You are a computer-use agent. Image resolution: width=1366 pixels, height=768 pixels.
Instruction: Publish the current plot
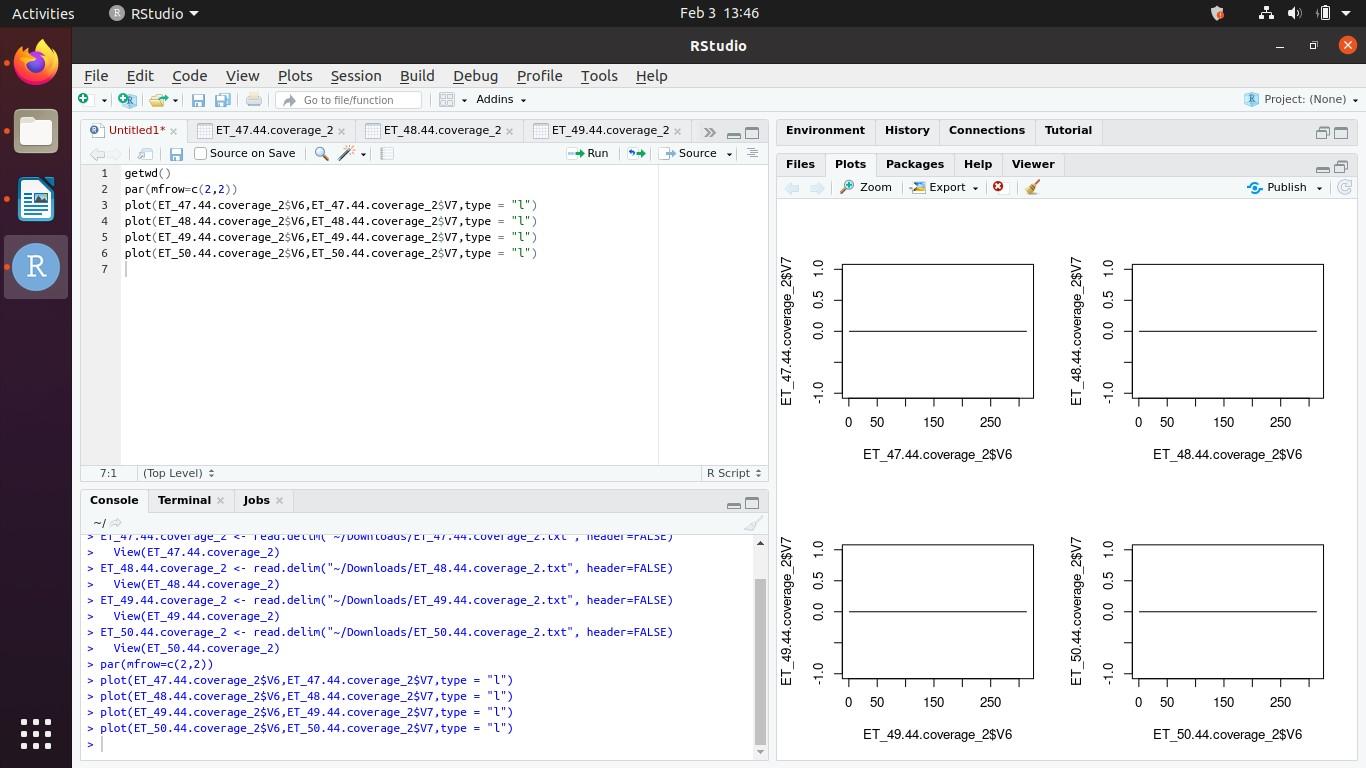1280,187
